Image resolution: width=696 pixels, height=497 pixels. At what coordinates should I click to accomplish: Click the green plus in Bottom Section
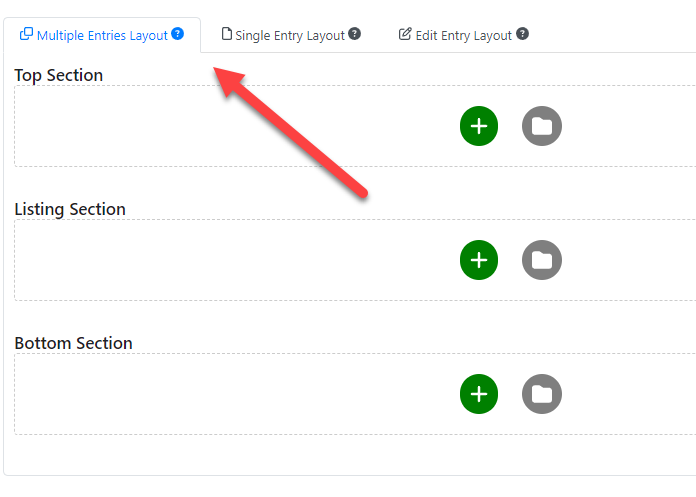[x=479, y=394]
